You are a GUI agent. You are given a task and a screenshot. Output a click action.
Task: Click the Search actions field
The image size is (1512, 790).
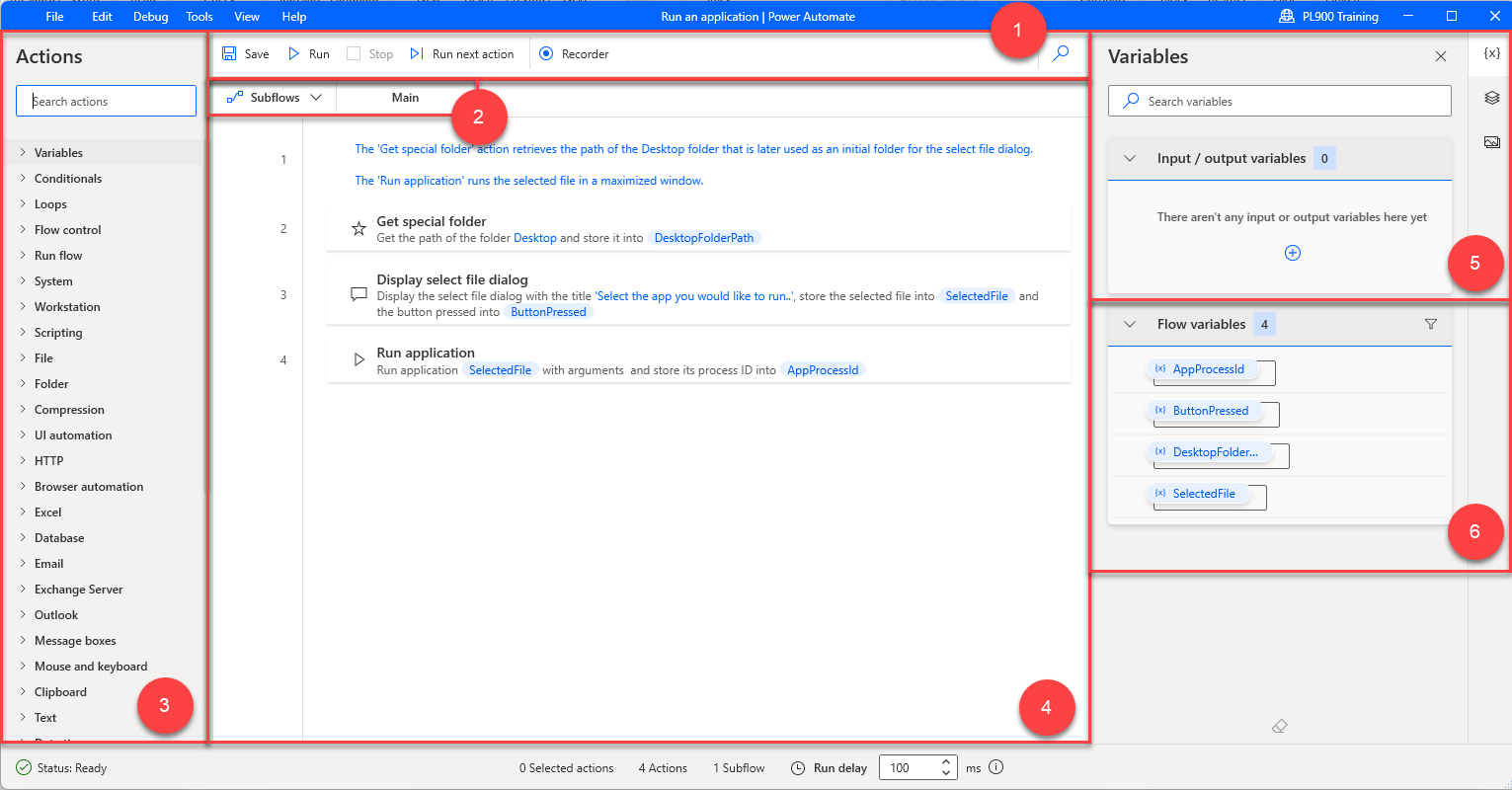tap(106, 101)
